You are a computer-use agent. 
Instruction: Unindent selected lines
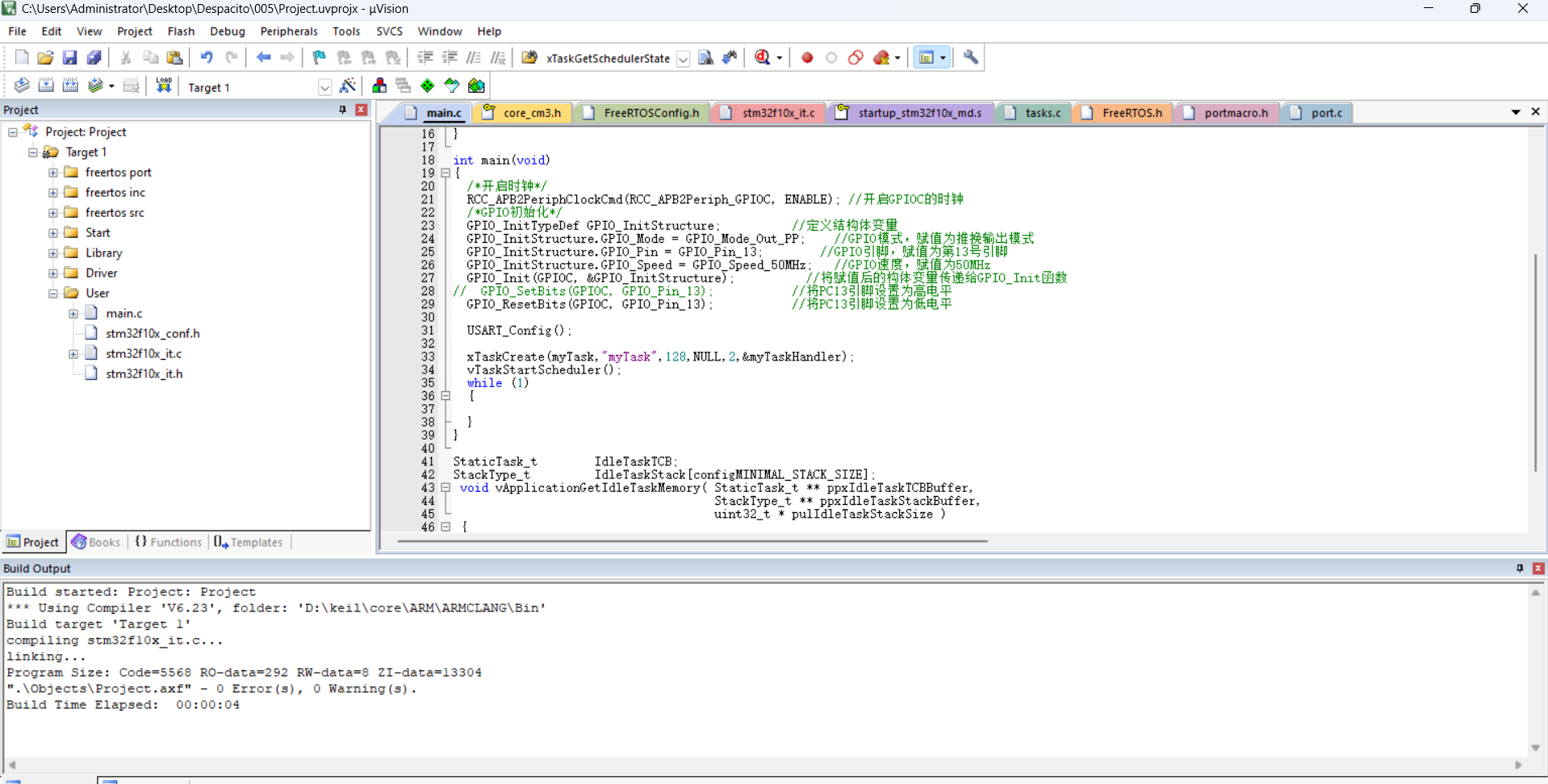pos(450,57)
